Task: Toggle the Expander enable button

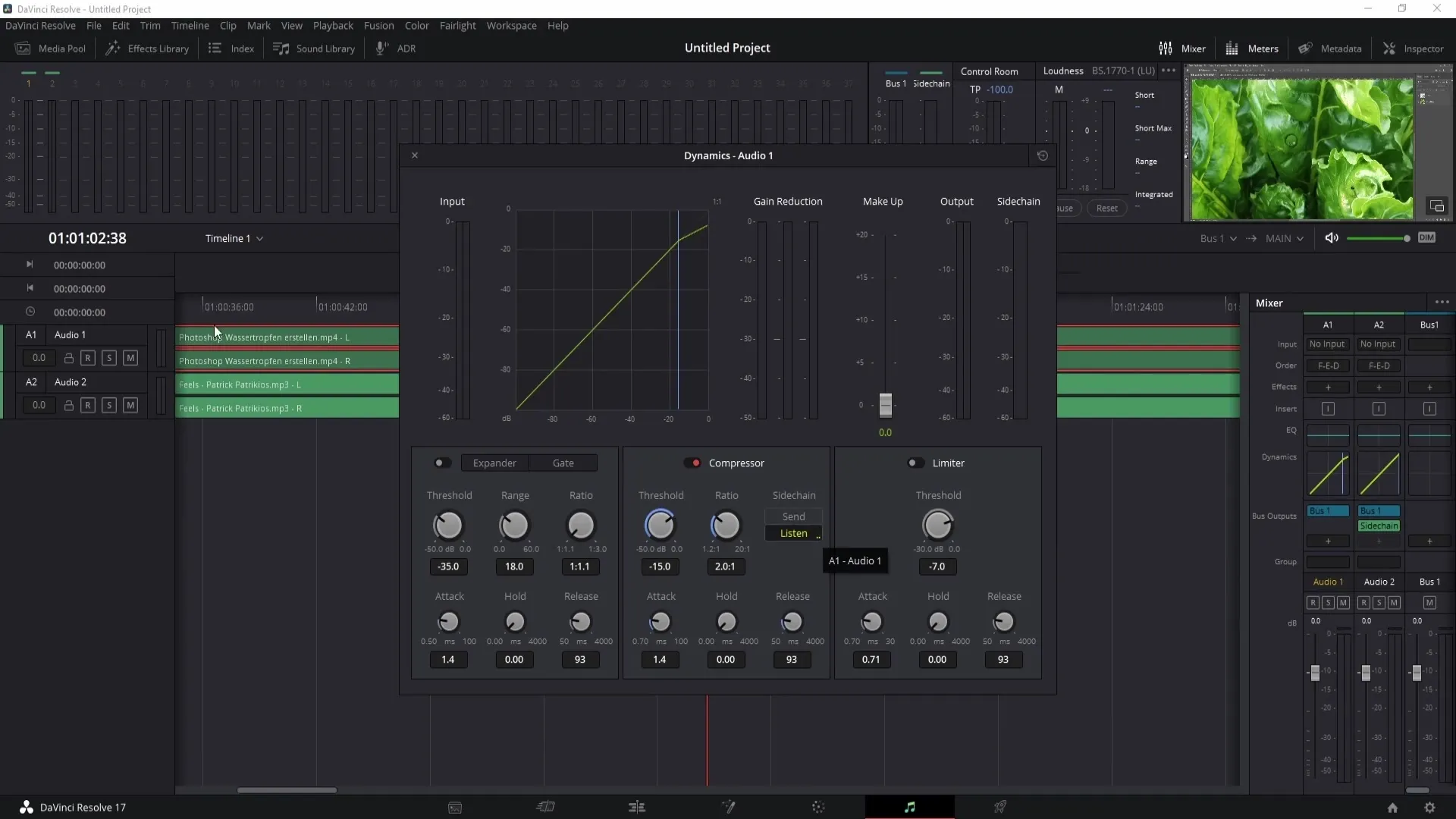Action: point(440,462)
